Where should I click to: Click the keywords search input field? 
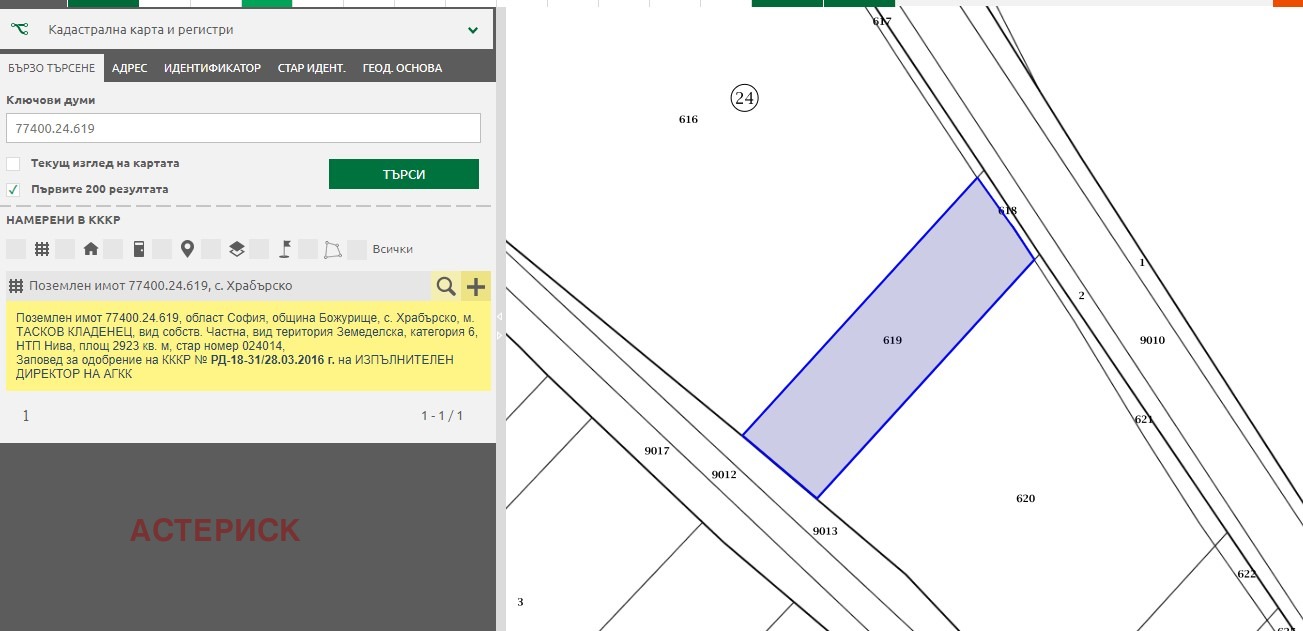(243, 128)
